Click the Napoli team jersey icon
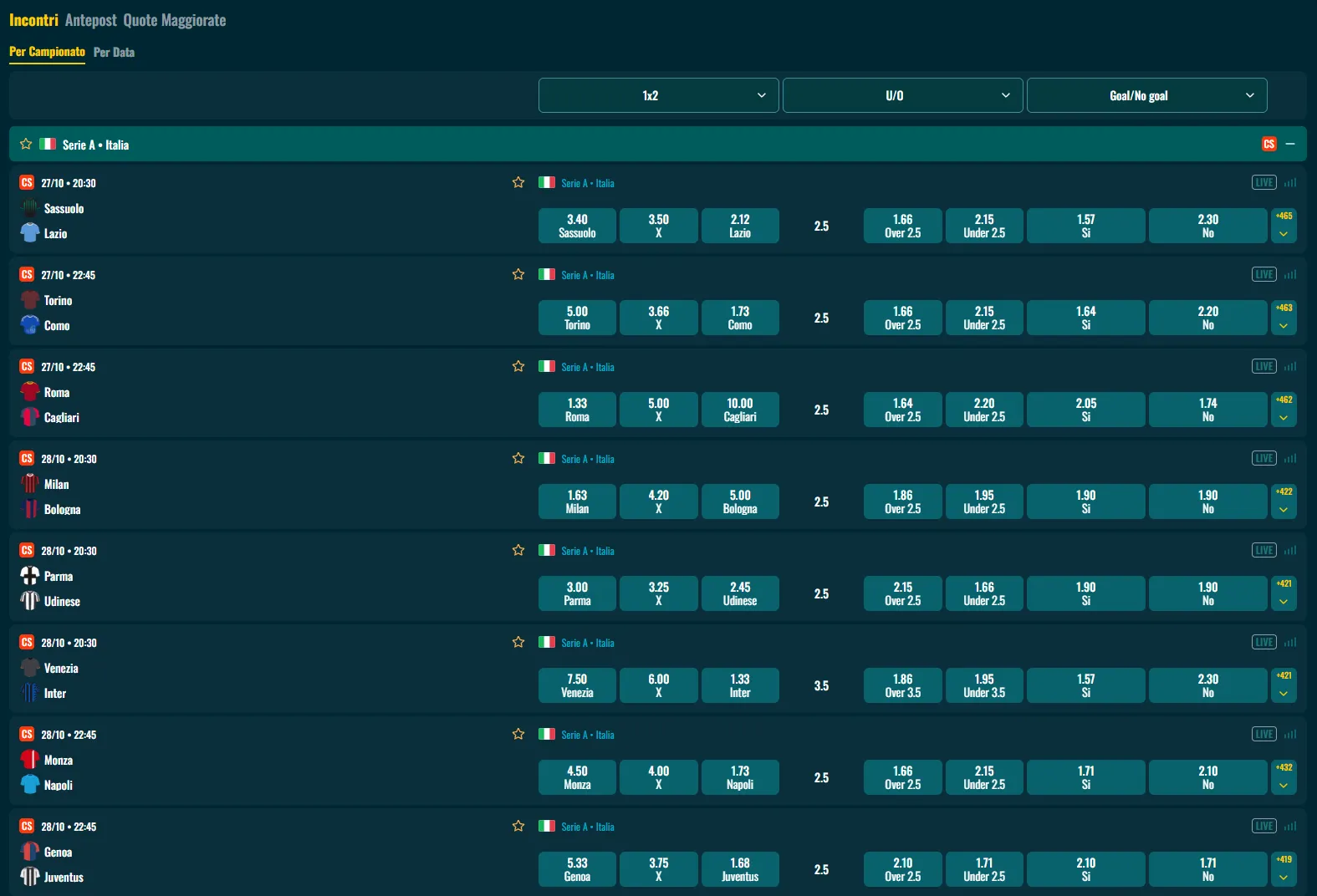 [x=30, y=785]
